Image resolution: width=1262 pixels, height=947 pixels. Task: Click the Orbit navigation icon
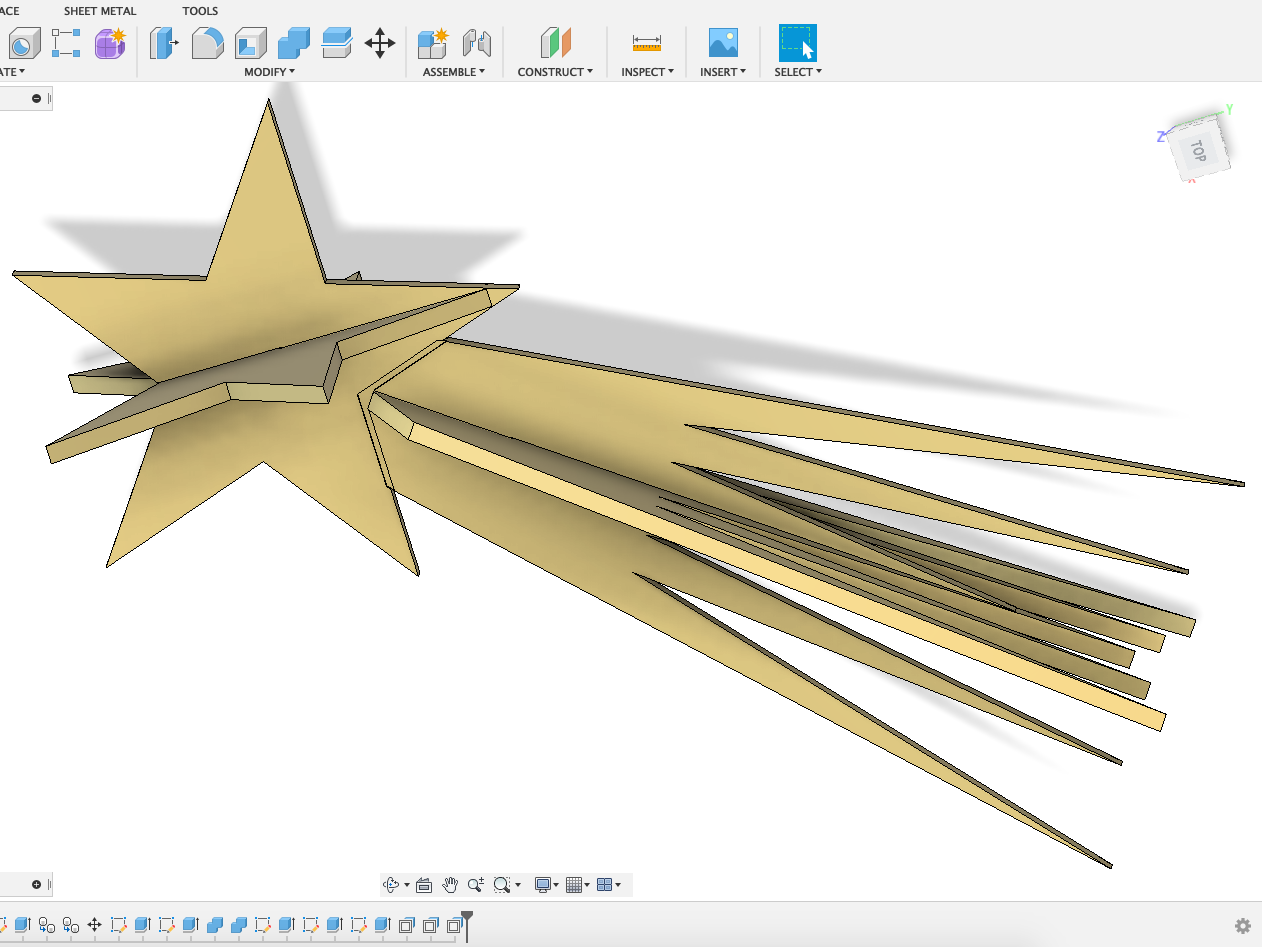pos(391,885)
